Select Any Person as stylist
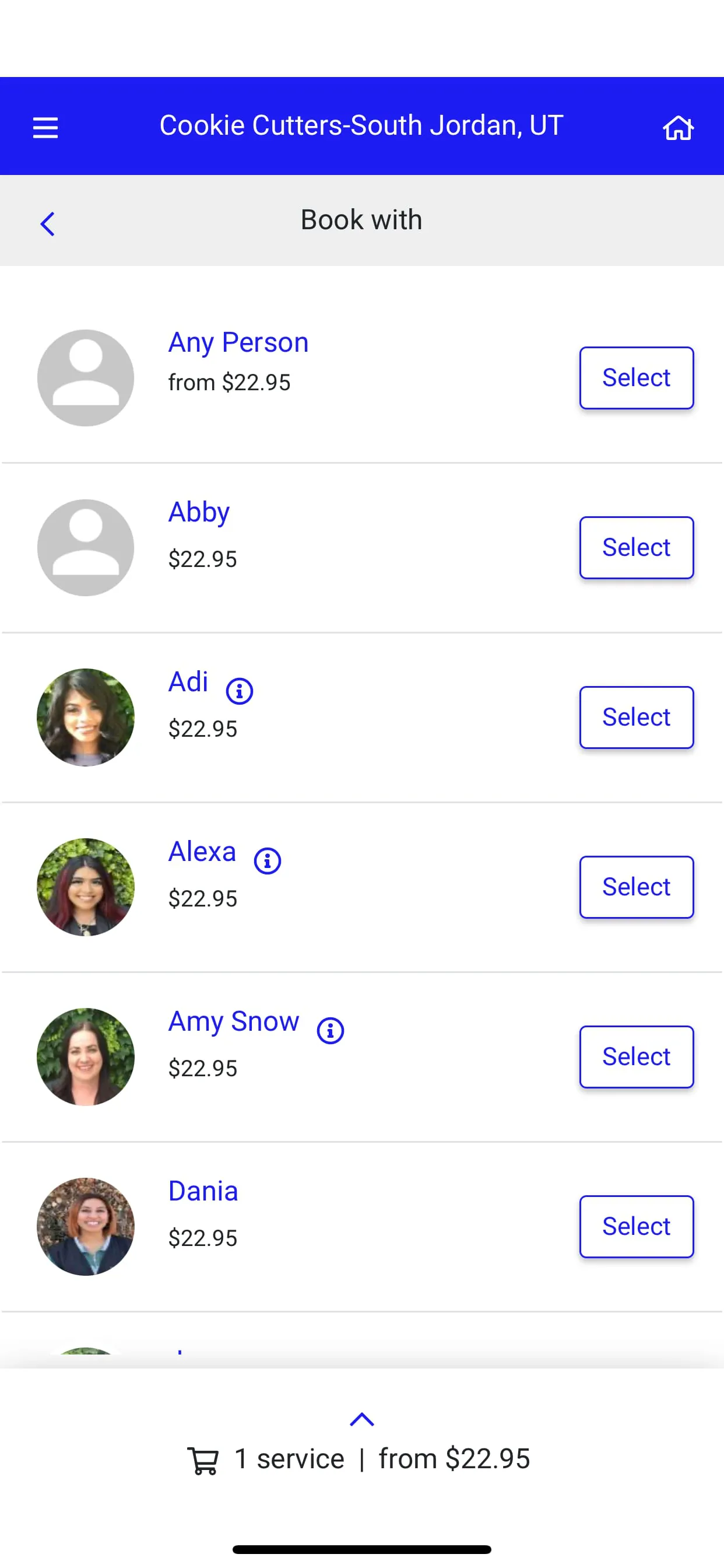 (x=636, y=377)
